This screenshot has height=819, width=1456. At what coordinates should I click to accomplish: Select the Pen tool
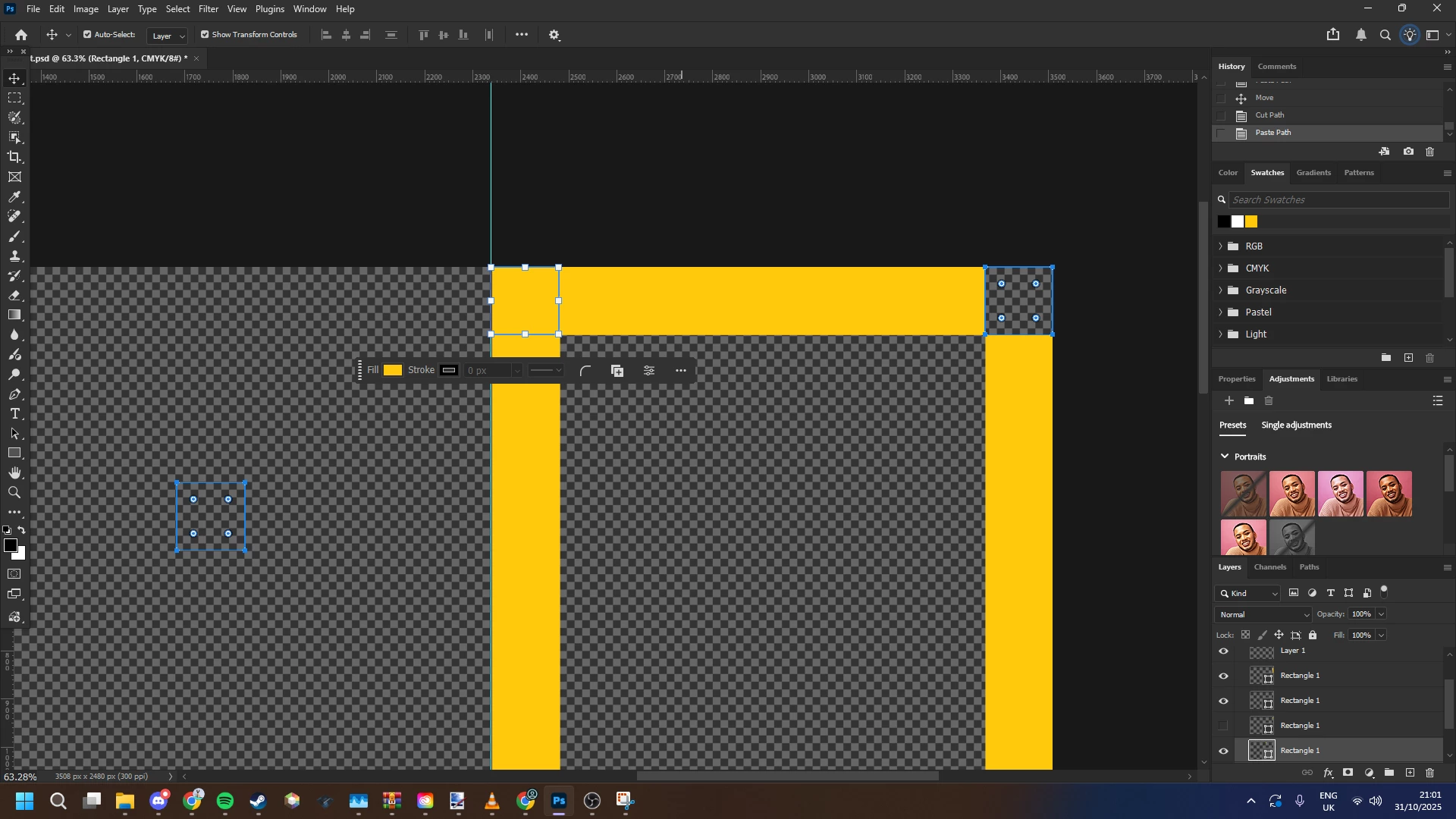(14, 394)
